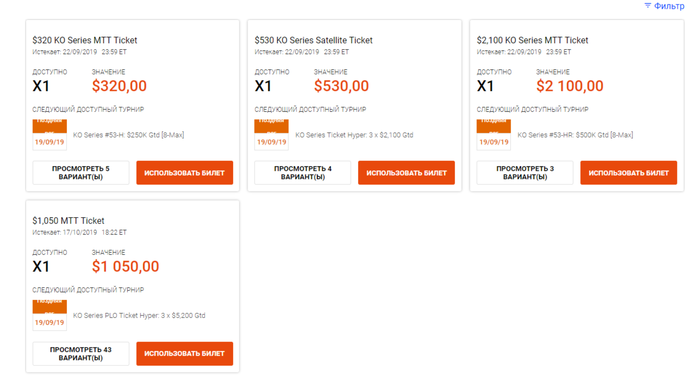This screenshot has width=700, height=382.
Task: Click calendar icon on $2,100 KO Series ticket
Action: click(x=494, y=135)
